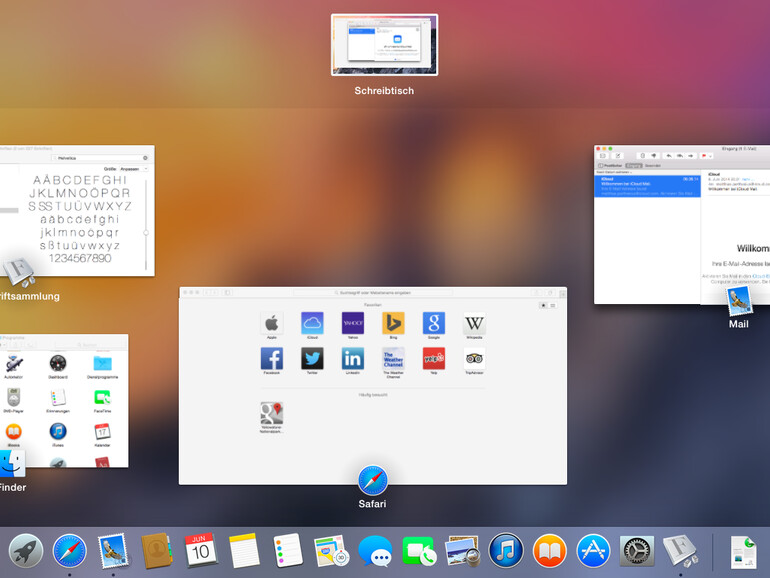Open Calendar icon in the dock
Screen dimensions: 770x578
tap(200, 551)
